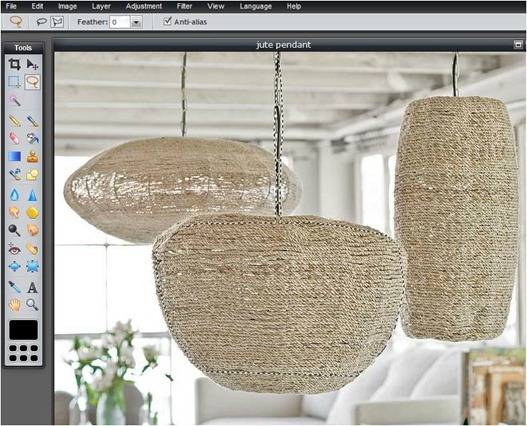Open the Layer menu

point(101,6)
